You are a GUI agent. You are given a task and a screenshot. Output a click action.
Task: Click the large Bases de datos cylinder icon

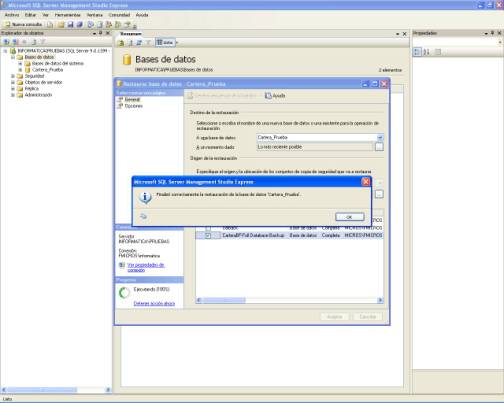(127, 60)
